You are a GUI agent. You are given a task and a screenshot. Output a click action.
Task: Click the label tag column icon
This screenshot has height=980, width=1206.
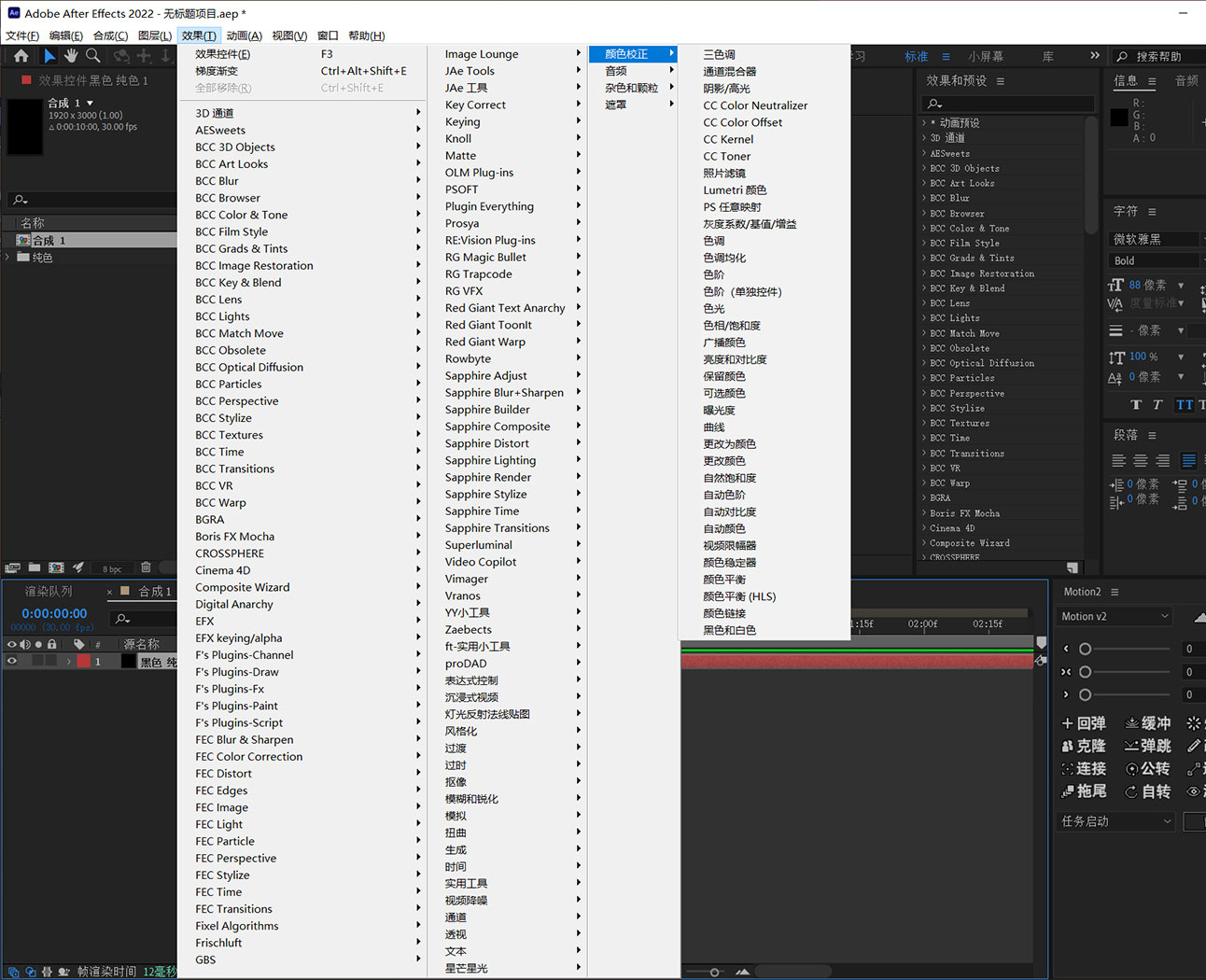[x=78, y=644]
